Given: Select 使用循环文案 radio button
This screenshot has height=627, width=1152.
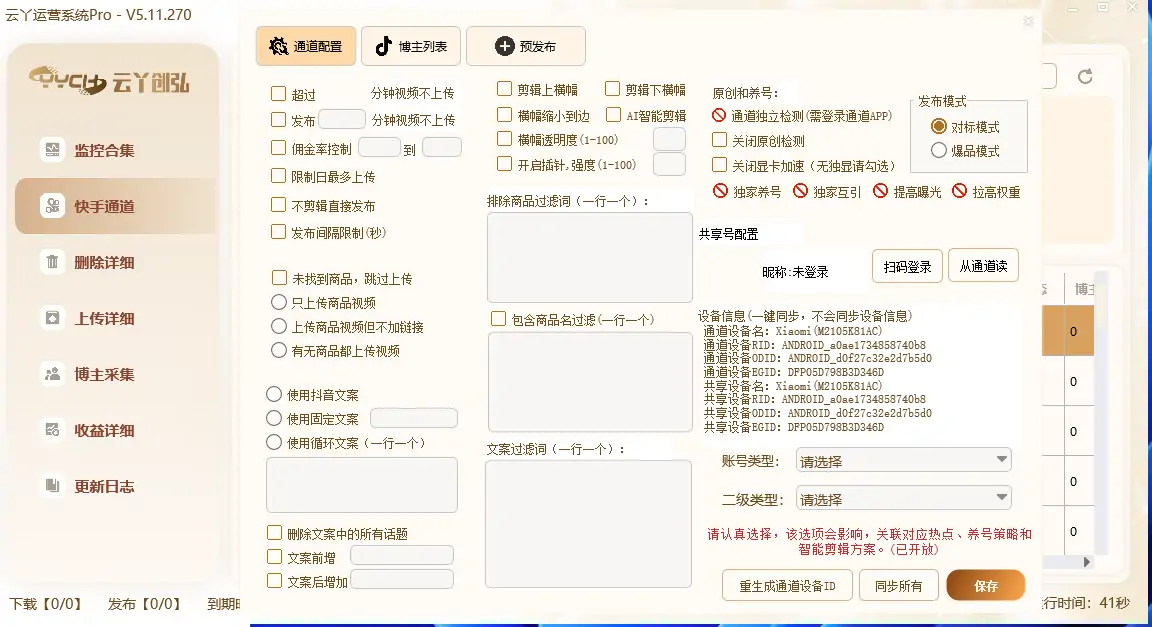Looking at the screenshot, I should (x=274, y=442).
